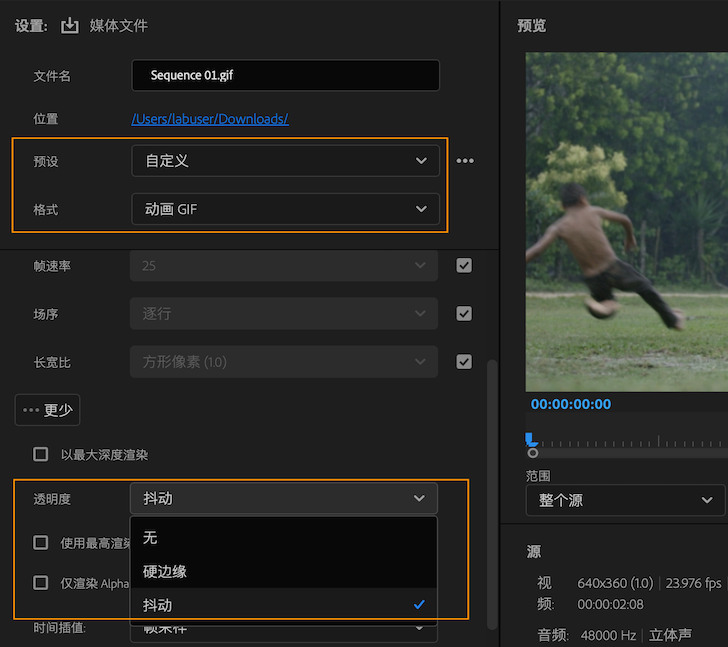This screenshot has height=647, width=728.
Task: Open the 长宽比 dropdown showing 方形像素 (1.0)
Action: coord(284,362)
